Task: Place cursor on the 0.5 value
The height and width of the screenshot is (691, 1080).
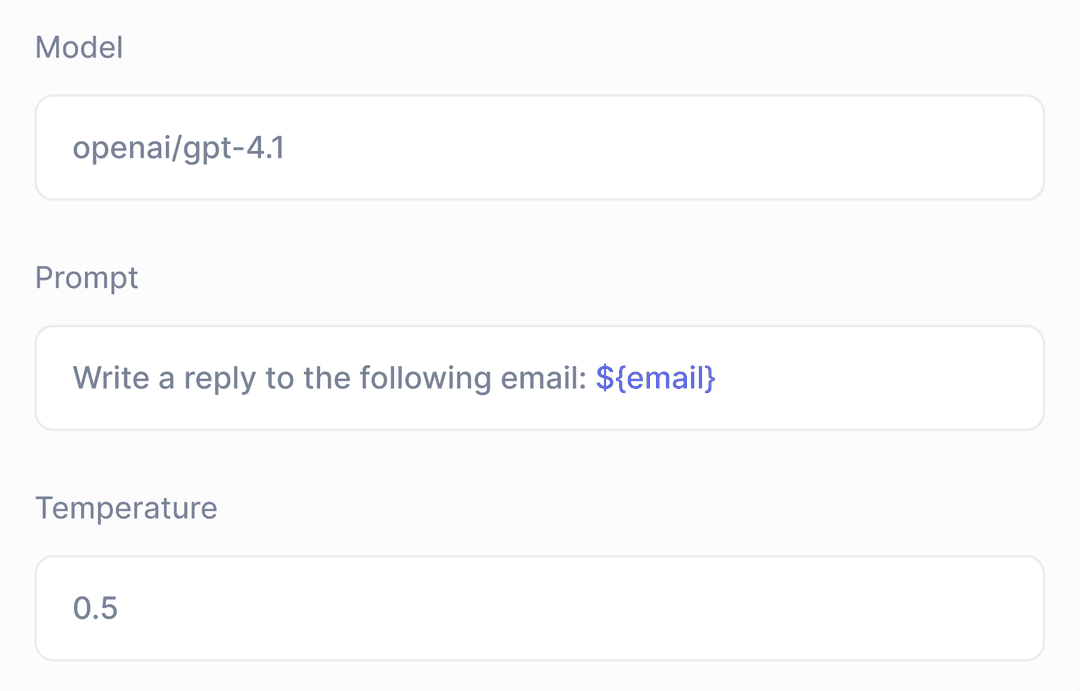Action: (96, 608)
